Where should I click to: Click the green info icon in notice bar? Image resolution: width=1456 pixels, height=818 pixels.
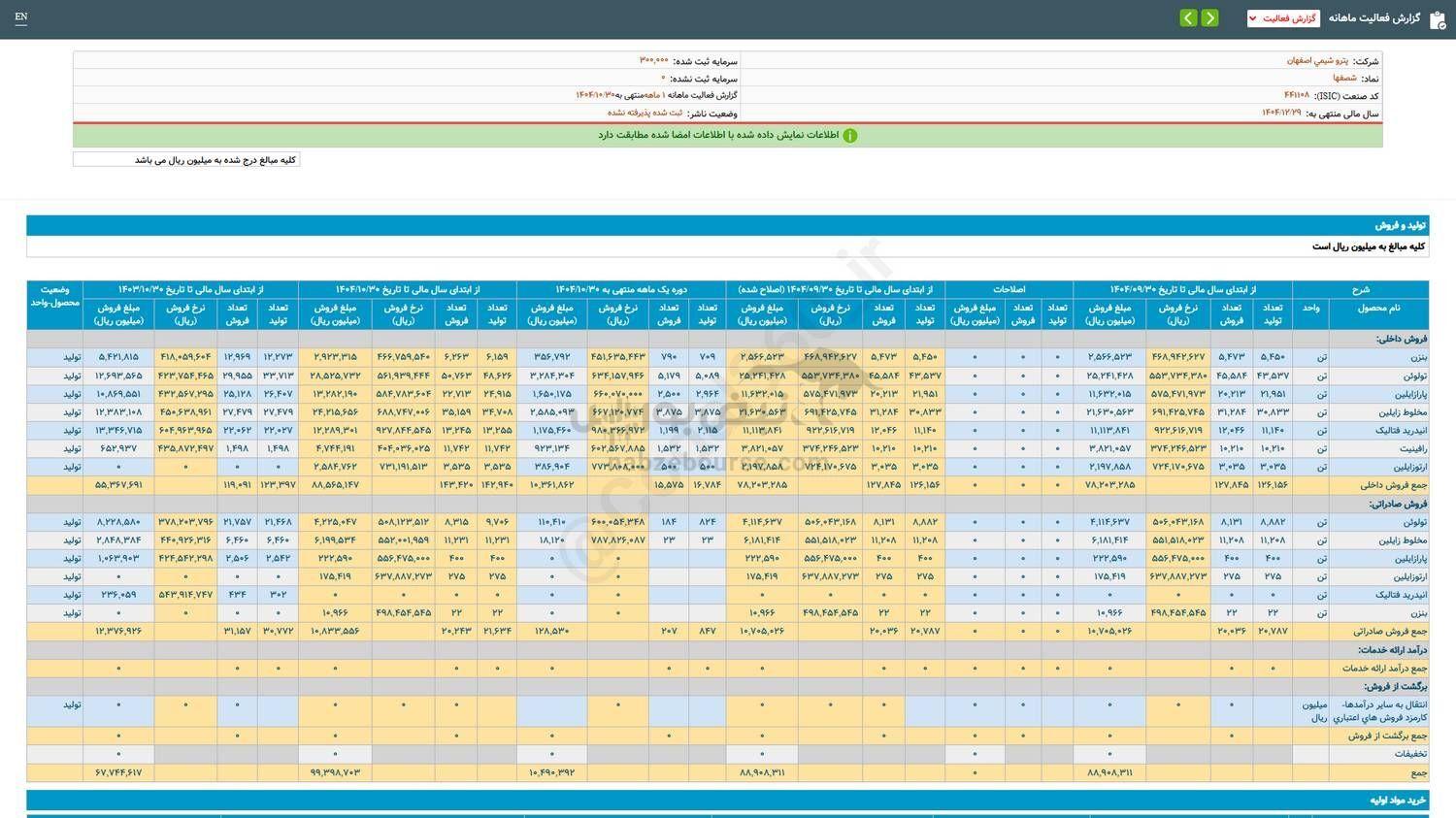tap(849, 136)
